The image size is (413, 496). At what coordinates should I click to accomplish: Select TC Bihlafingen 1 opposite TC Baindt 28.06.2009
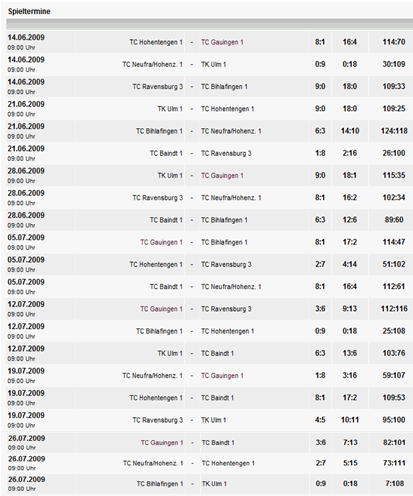(224, 220)
